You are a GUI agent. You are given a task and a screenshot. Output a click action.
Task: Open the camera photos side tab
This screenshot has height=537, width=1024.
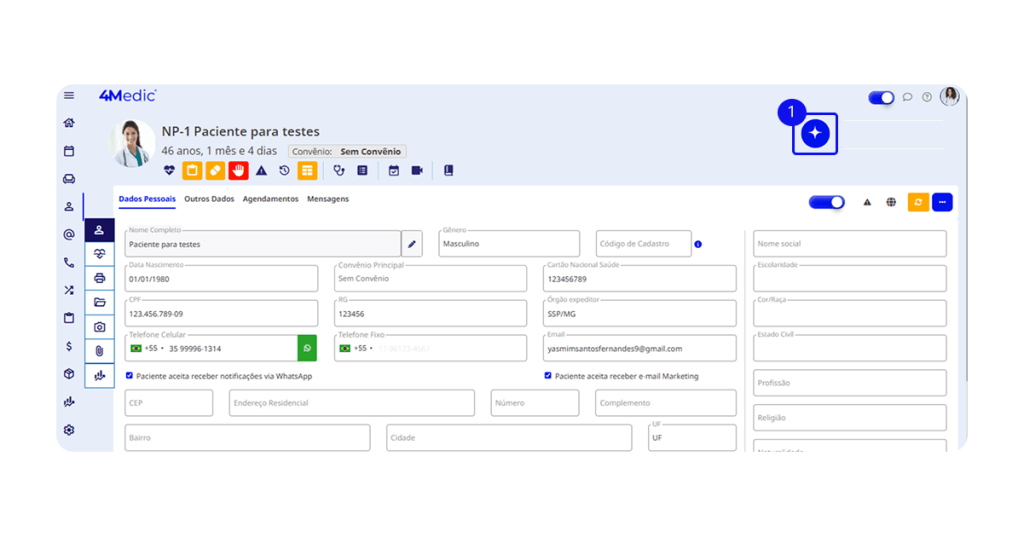(99, 327)
